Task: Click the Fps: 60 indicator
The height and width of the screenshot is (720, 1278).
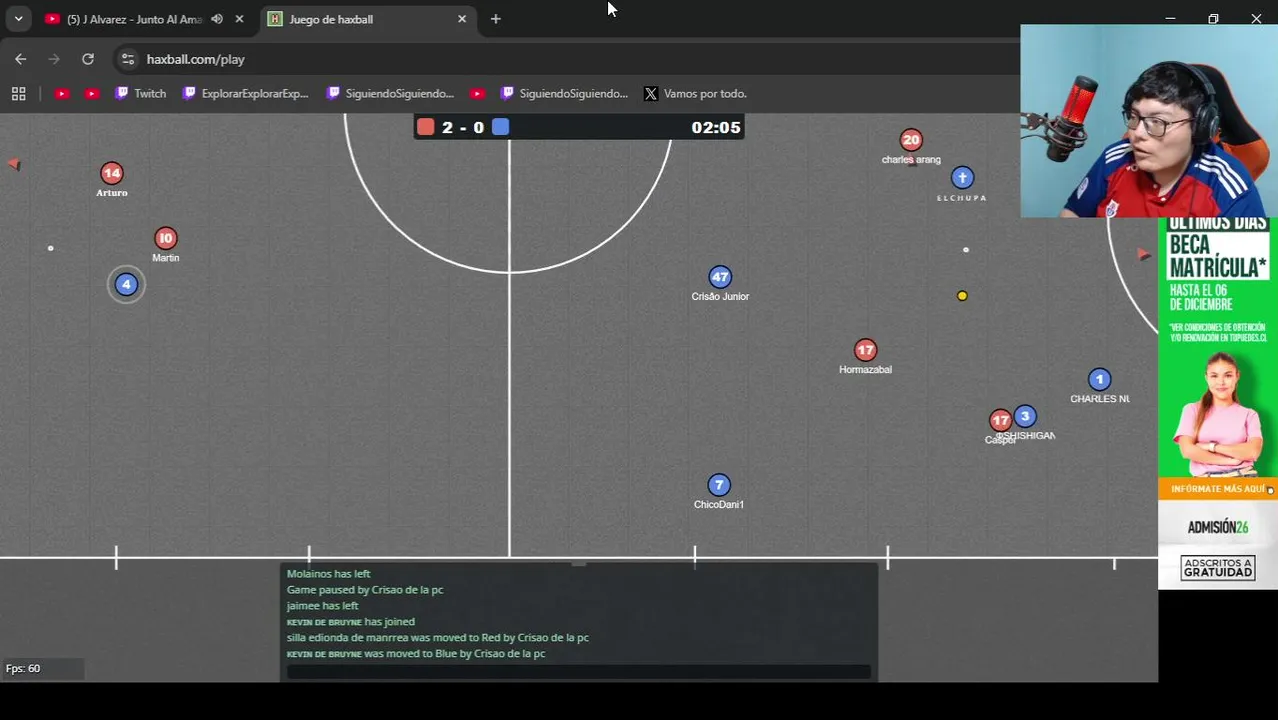Action: click(23, 668)
